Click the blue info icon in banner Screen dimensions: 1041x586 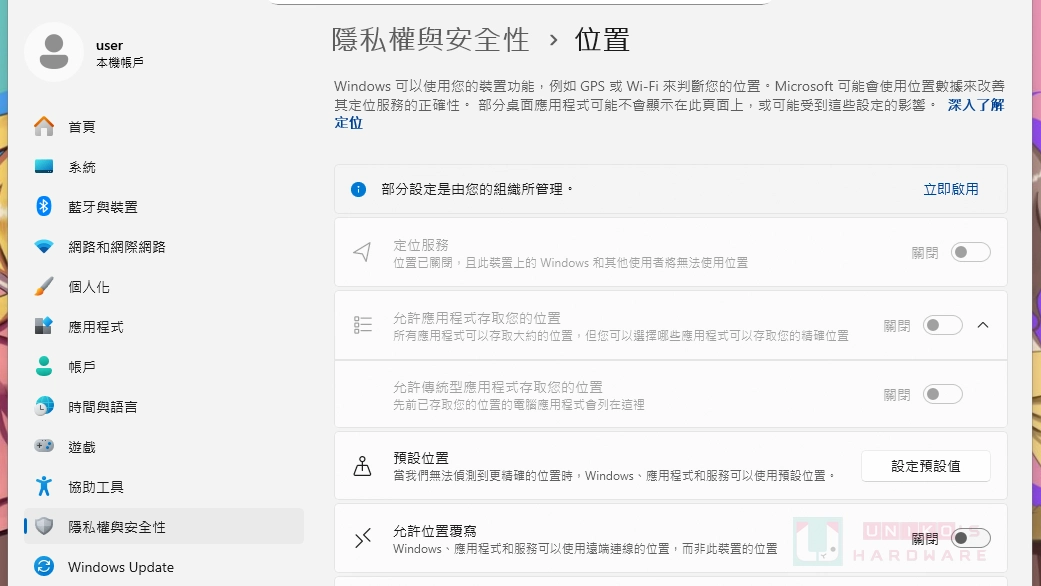[359, 189]
